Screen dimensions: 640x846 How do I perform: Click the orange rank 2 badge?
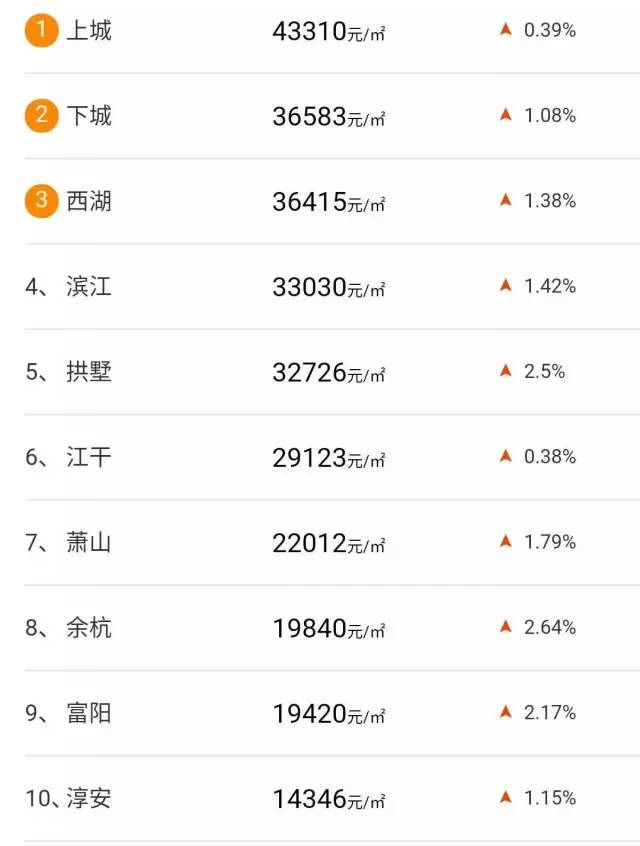[41, 115]
